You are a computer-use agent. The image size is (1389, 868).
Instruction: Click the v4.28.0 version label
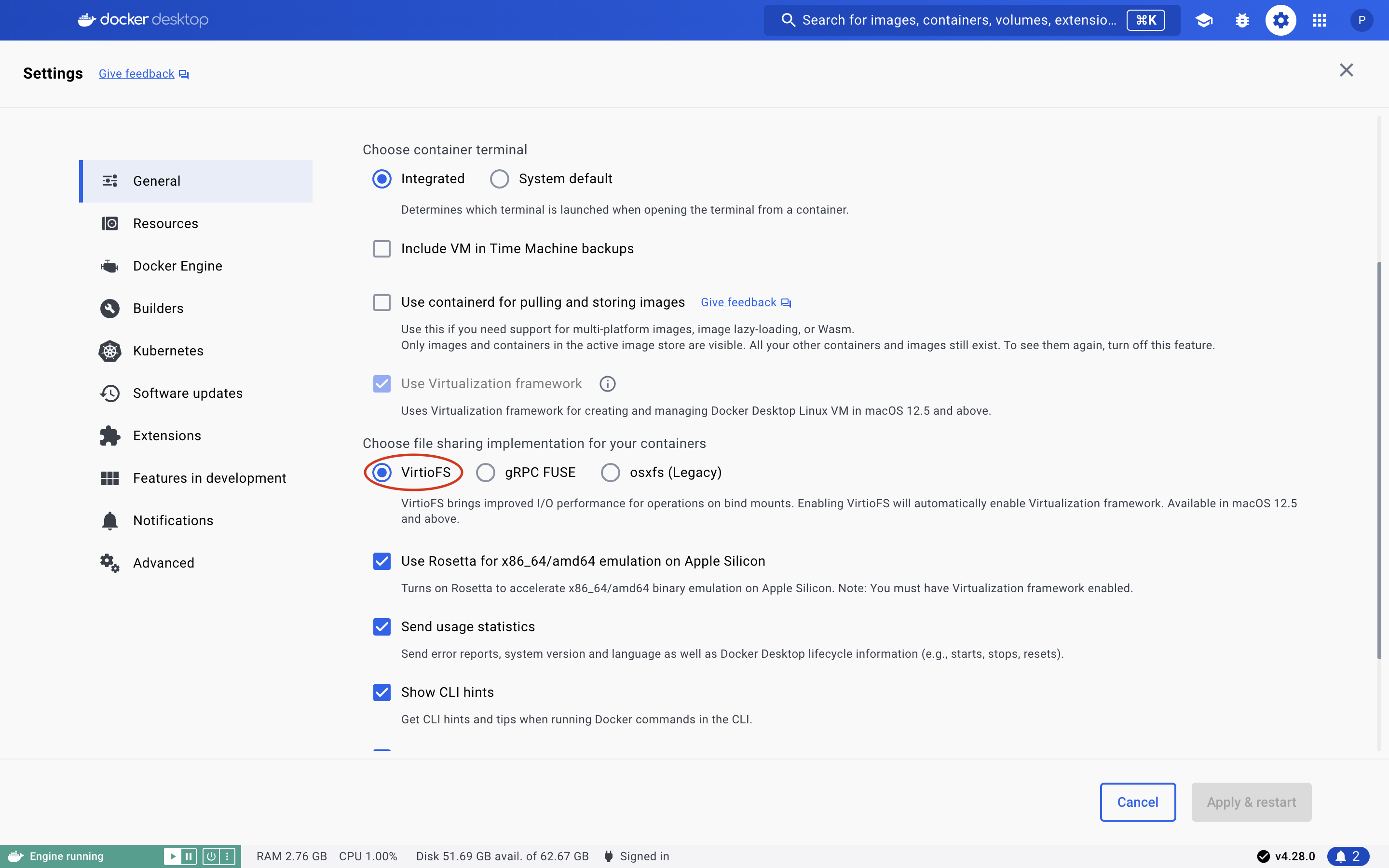tap(1295, 856)
